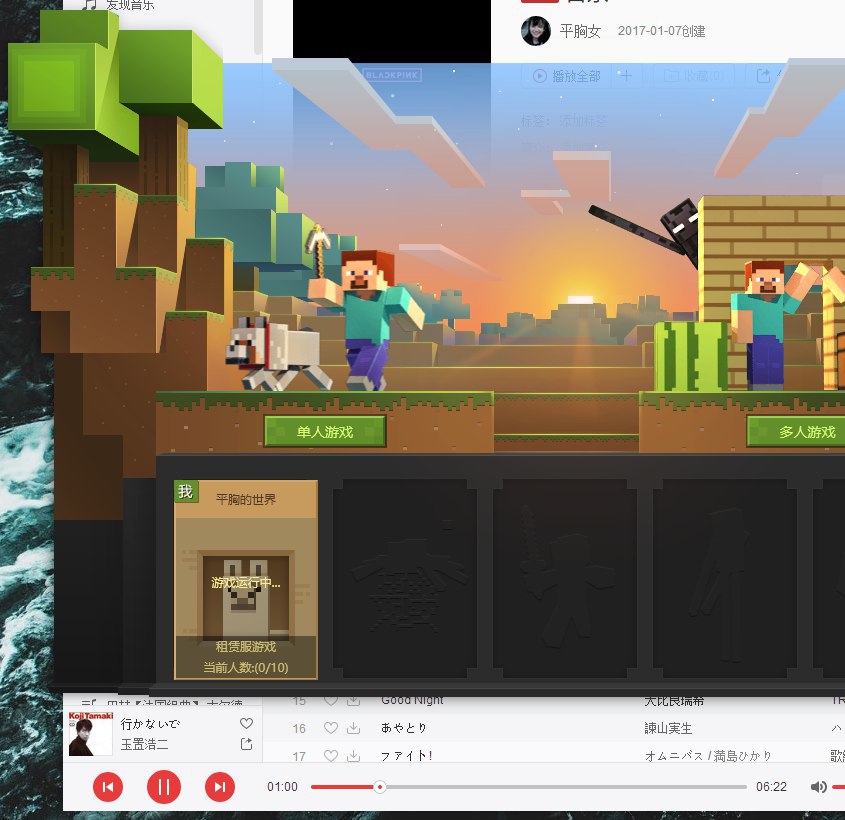Toggle the heart on track 17 ファイト!
845x820 pixels.
pyautogui.click(x=331, y=755)
